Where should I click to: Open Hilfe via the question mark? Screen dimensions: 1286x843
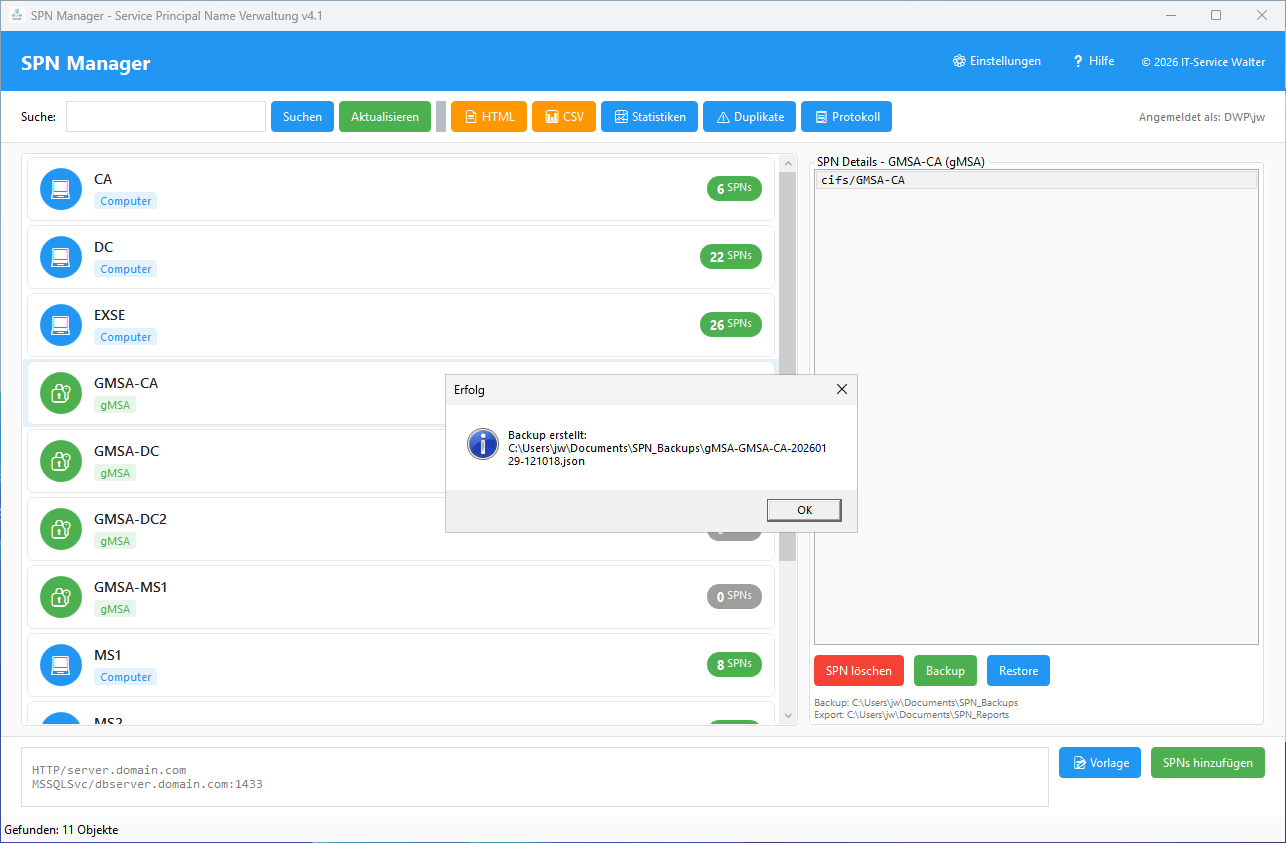(1078, 61)
